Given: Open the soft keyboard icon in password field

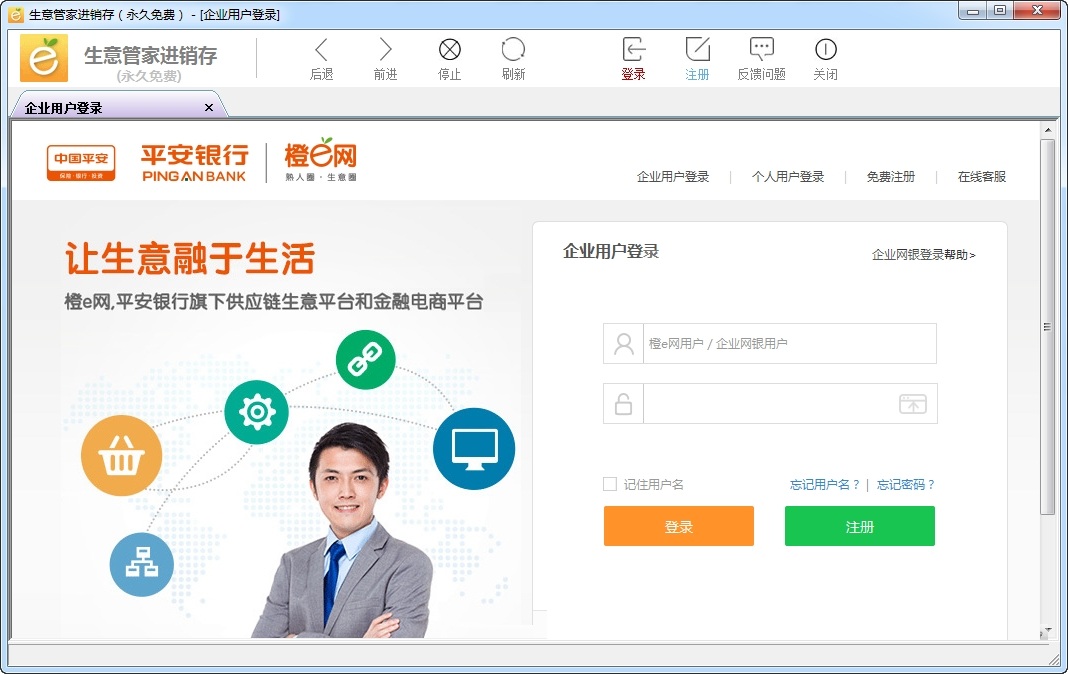Looking at the screenshot, I should click(x=913, y=404).
